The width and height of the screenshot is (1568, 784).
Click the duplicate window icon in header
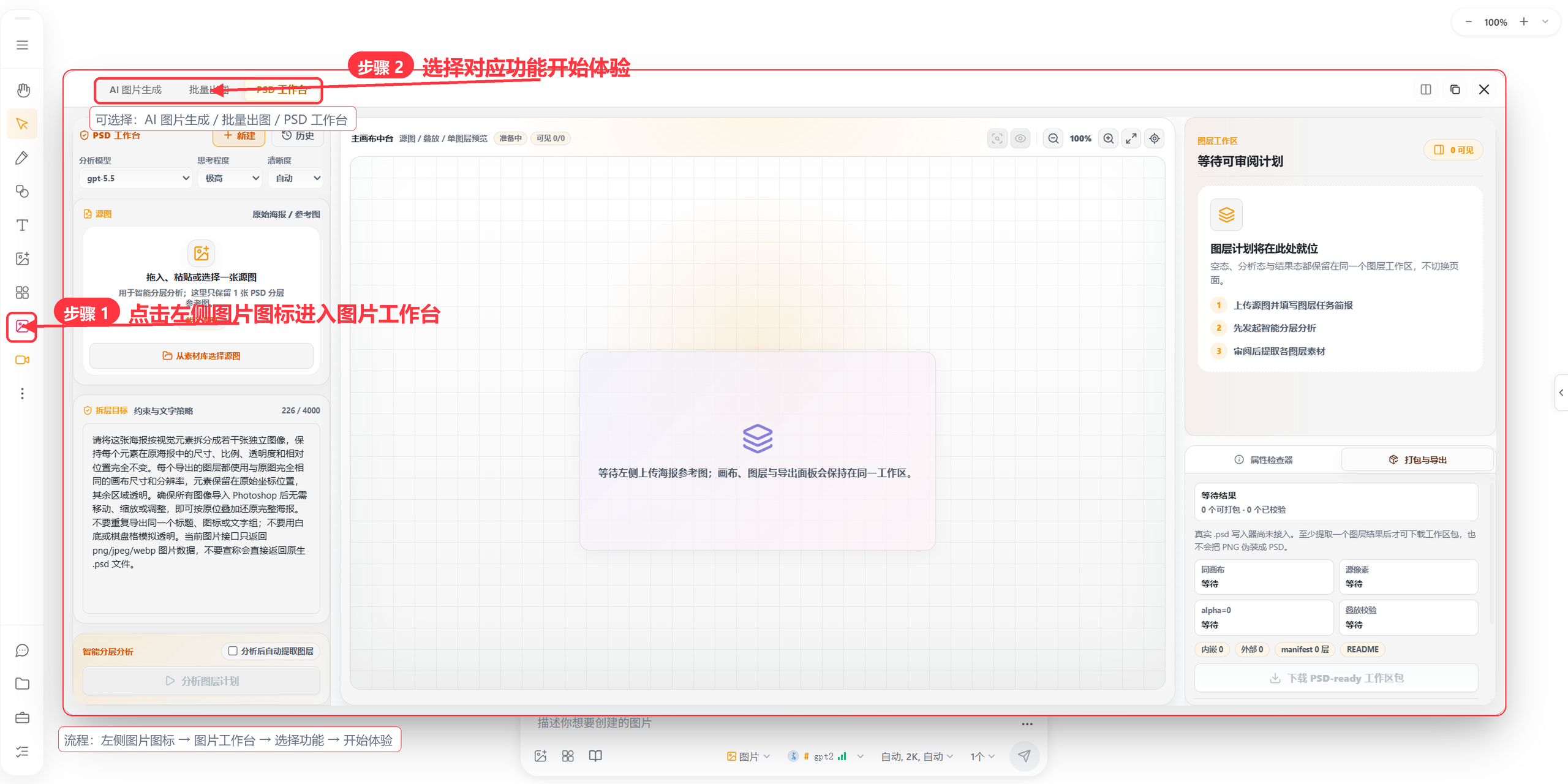pyautogui.click(x=1455, y=89)
